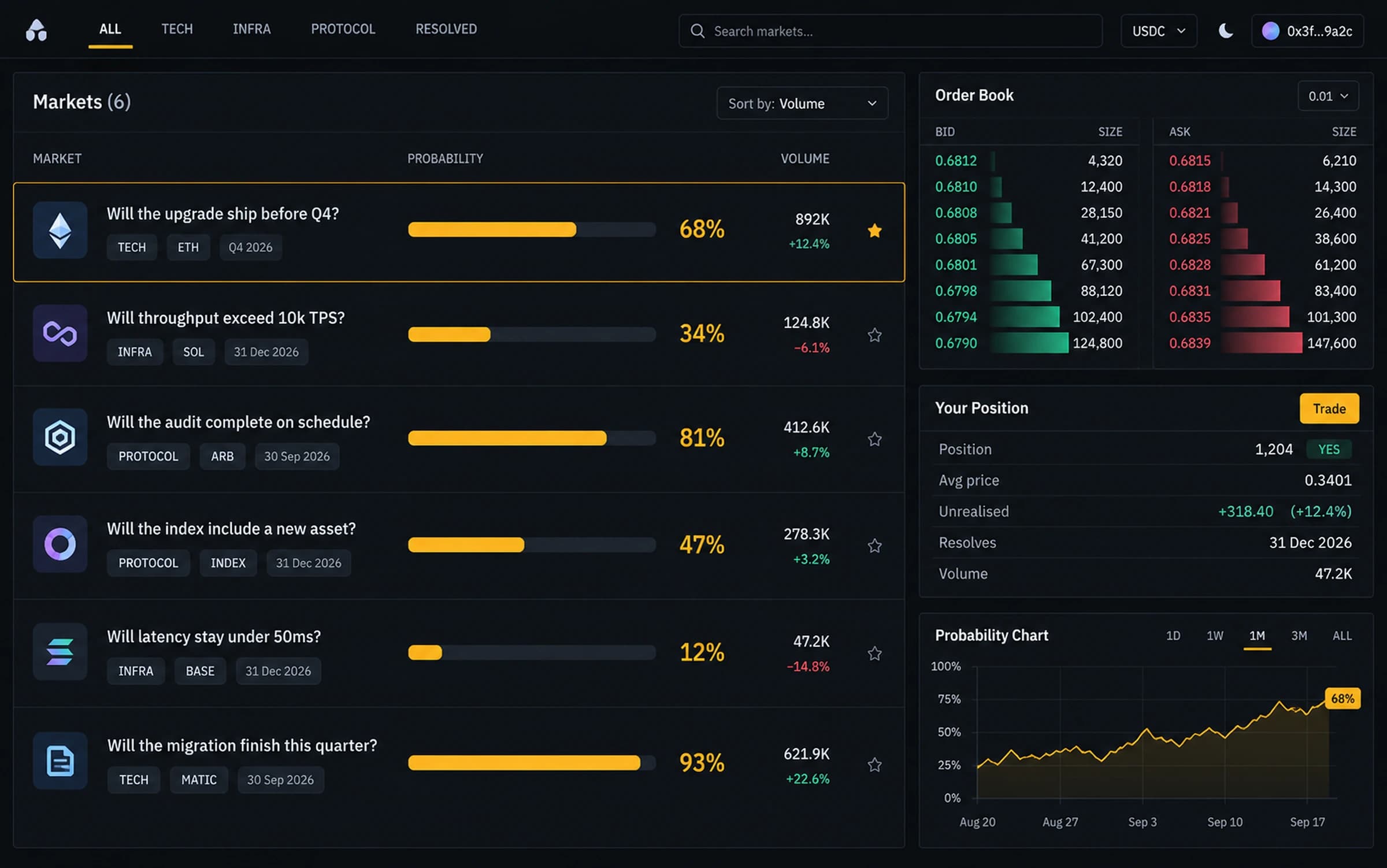This screenshot has height=868, width=1387.
Task: Click bid price 0.6812 in order book
Action: [956, 161]
